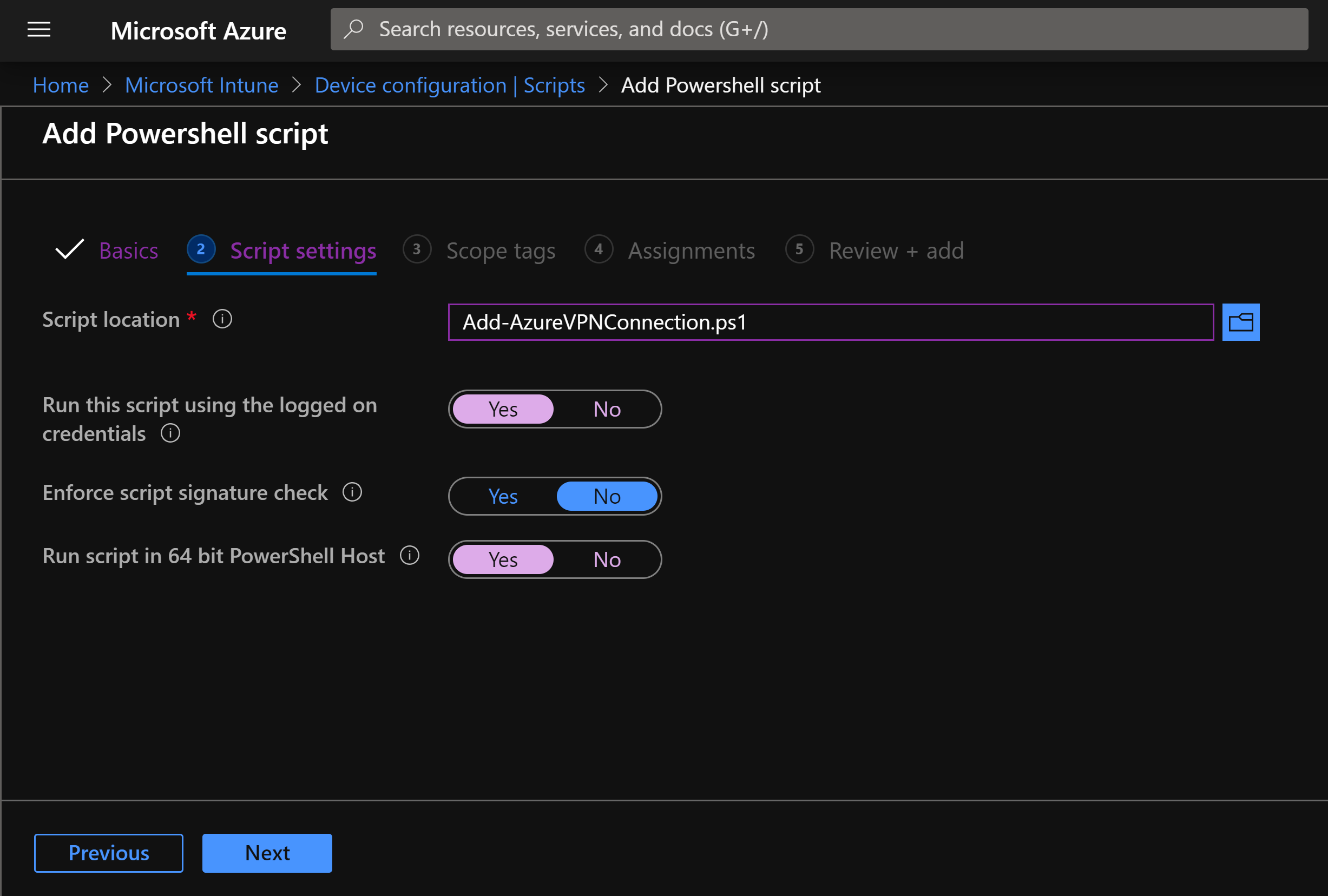The height and width of the screenshot is (896, 1328).
Task: Click the Add Powershell script breadcrumb text
Action: (x=721, y=85)
